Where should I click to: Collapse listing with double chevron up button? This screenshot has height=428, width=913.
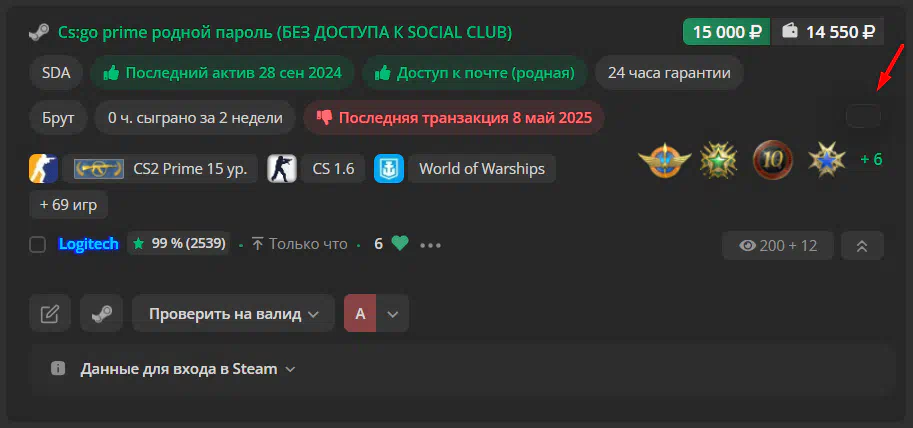tap(862, 246)
